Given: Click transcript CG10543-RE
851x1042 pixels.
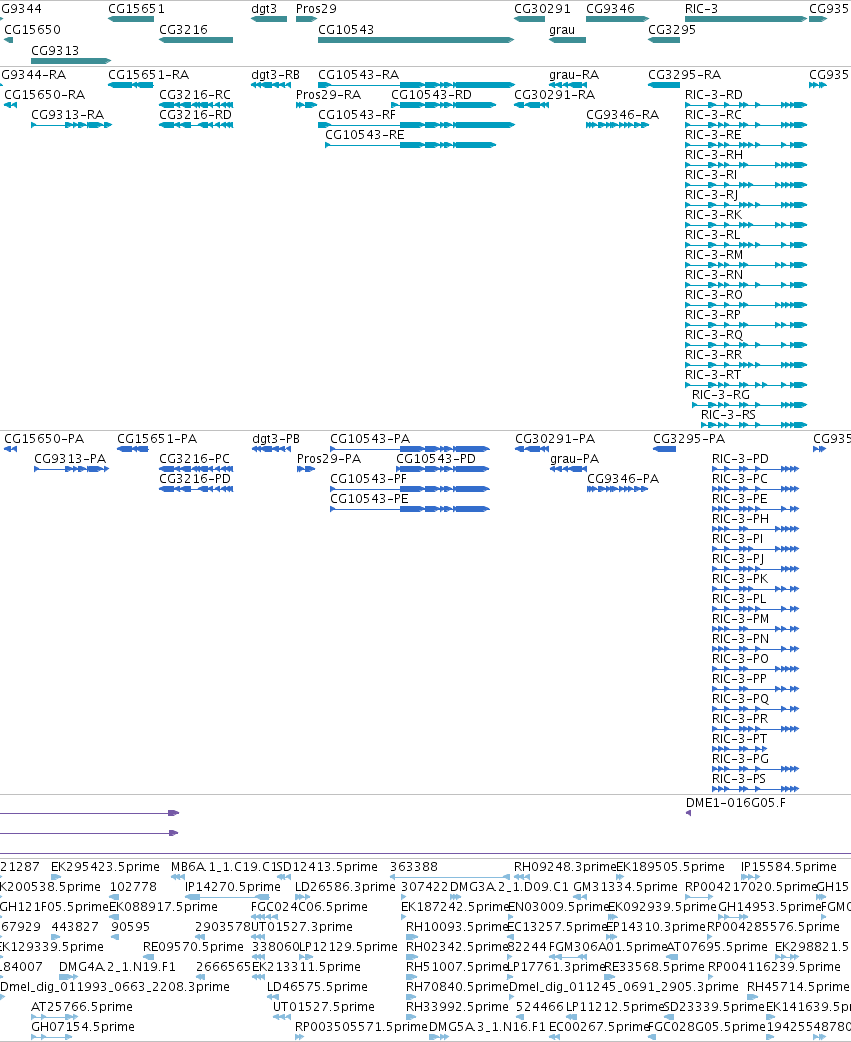Looking at the screenshot, I should pos(365,135).
